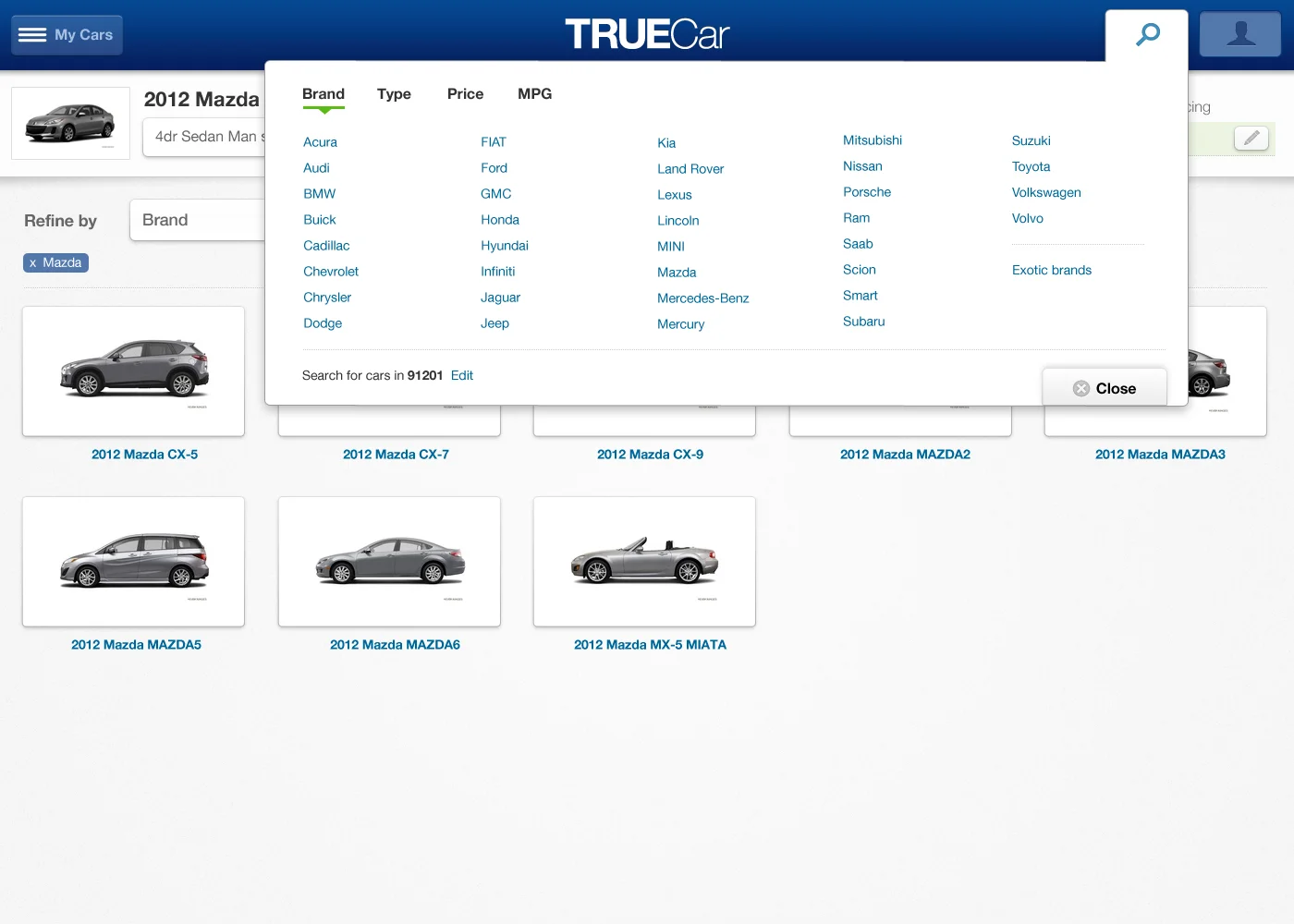Pick the Chrysler brand

[x=327, y=298]
